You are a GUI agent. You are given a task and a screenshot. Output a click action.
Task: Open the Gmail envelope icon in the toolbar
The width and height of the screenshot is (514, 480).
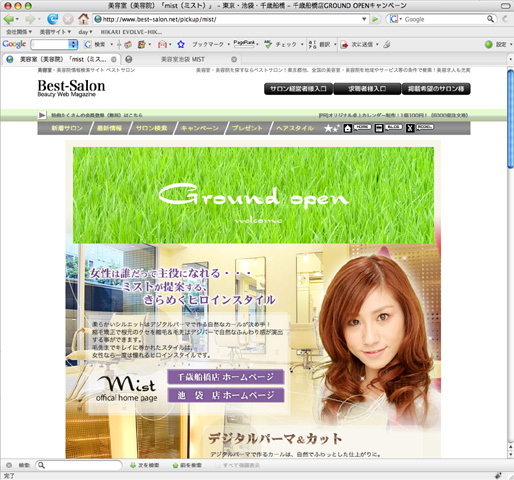tap(162, 44)
